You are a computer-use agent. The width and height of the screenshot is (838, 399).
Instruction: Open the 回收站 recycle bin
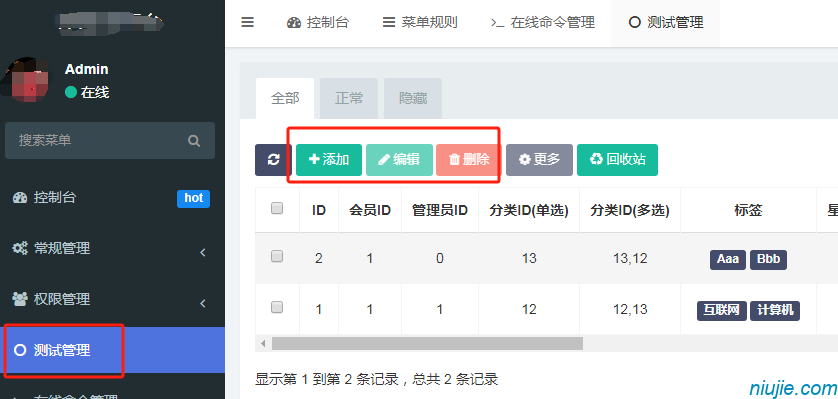pyautogui.click(x=617, y=160)
